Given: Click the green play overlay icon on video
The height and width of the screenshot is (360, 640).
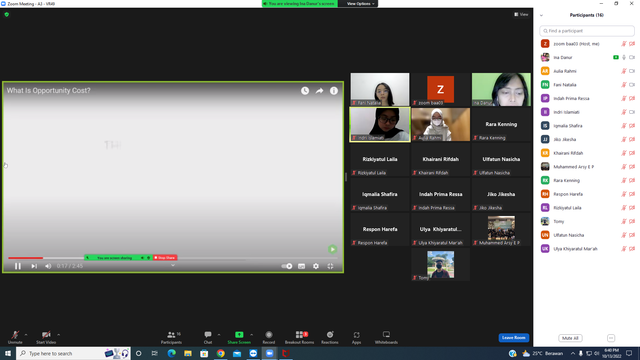Looking at the screenshot, I should [332, 249].
